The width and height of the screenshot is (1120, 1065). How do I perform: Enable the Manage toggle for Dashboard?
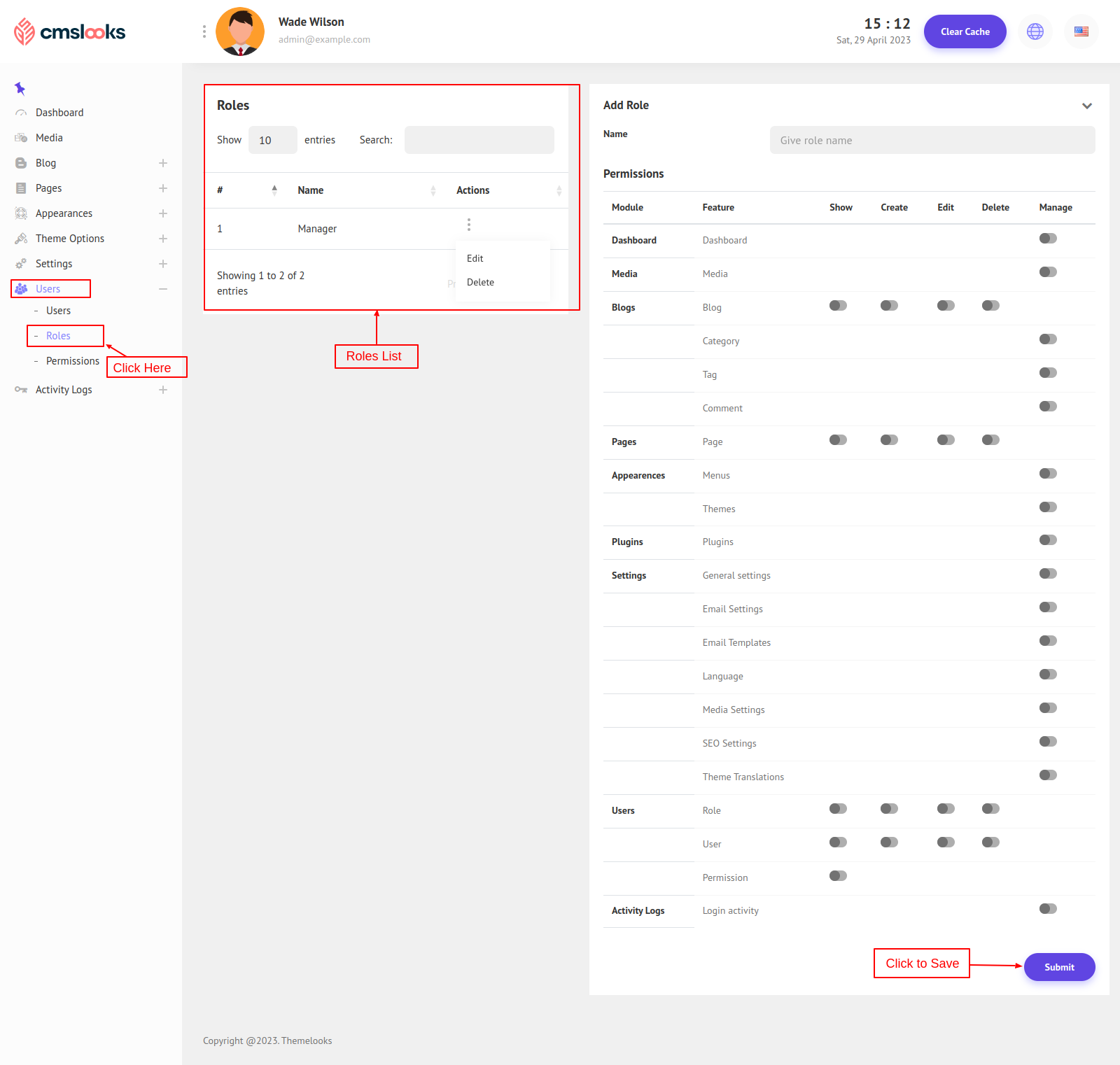tap(1047, 239)
